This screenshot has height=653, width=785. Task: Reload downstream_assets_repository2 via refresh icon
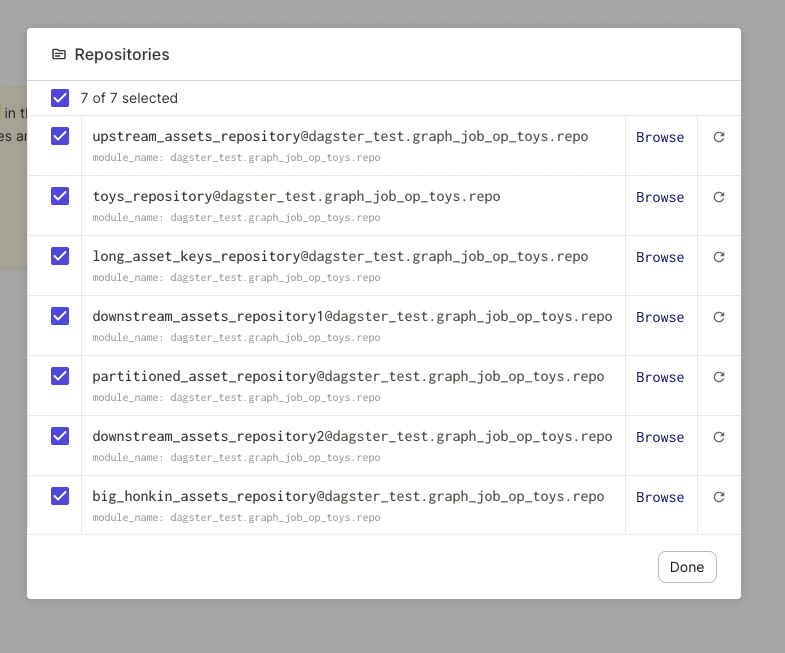[718, 437]
